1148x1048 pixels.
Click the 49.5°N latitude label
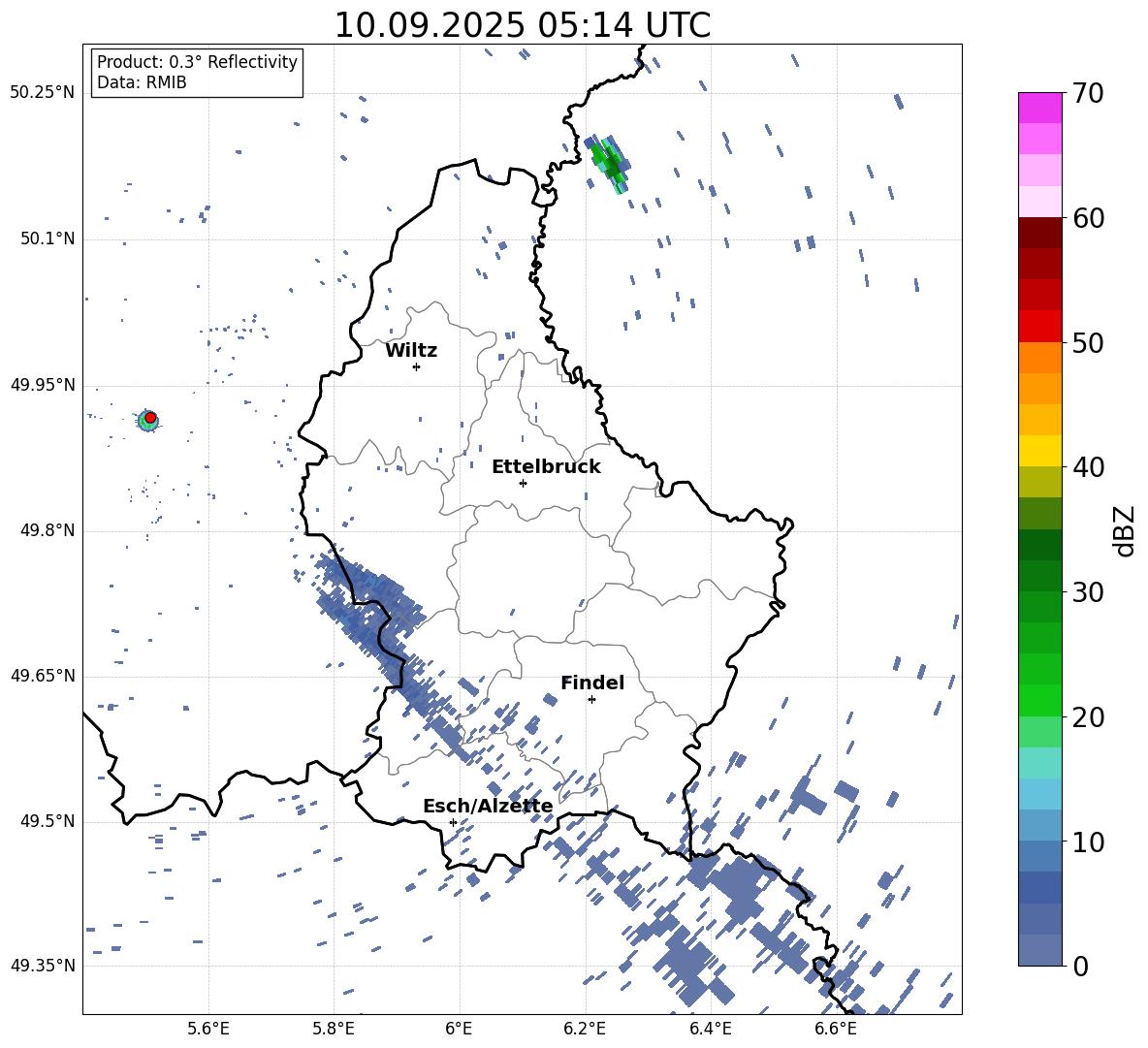pyautogui.click(x=48, y=821)
